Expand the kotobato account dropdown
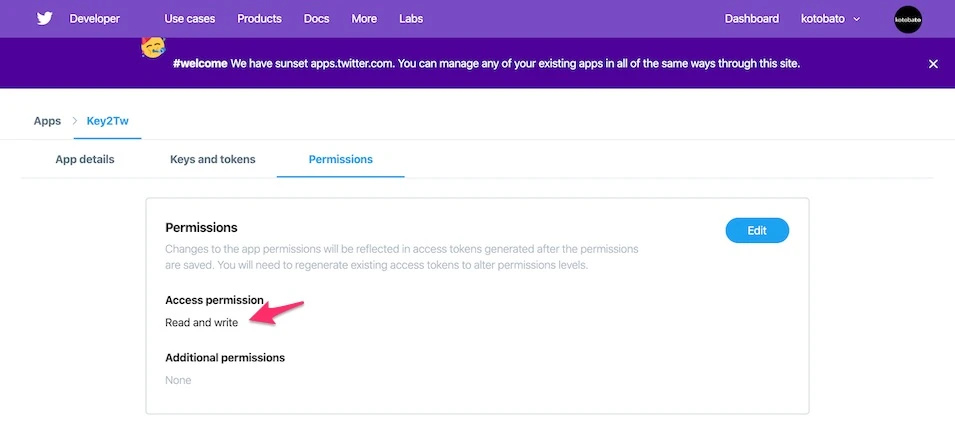 pos(830,19)
